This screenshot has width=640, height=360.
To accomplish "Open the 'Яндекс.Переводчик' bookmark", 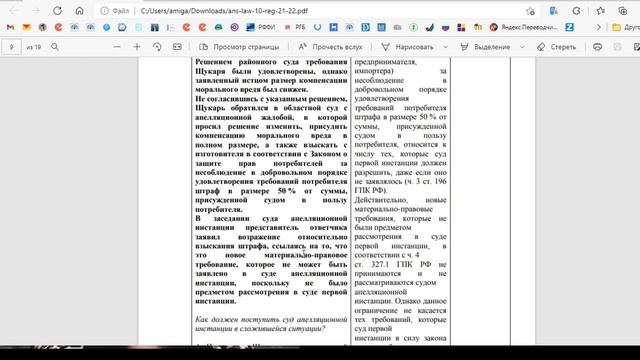I will (524, 27).
